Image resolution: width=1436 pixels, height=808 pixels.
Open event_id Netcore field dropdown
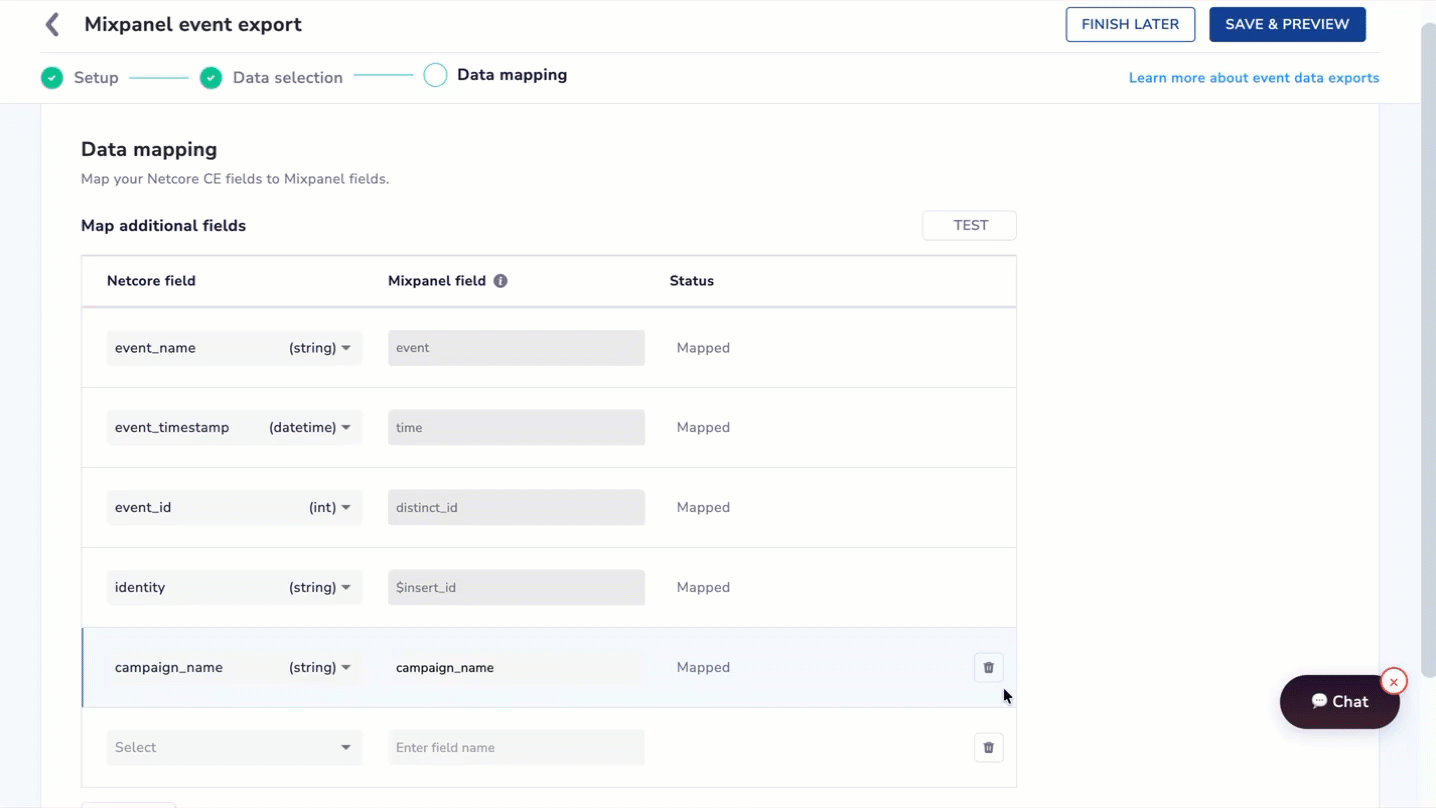coord(234,507)
